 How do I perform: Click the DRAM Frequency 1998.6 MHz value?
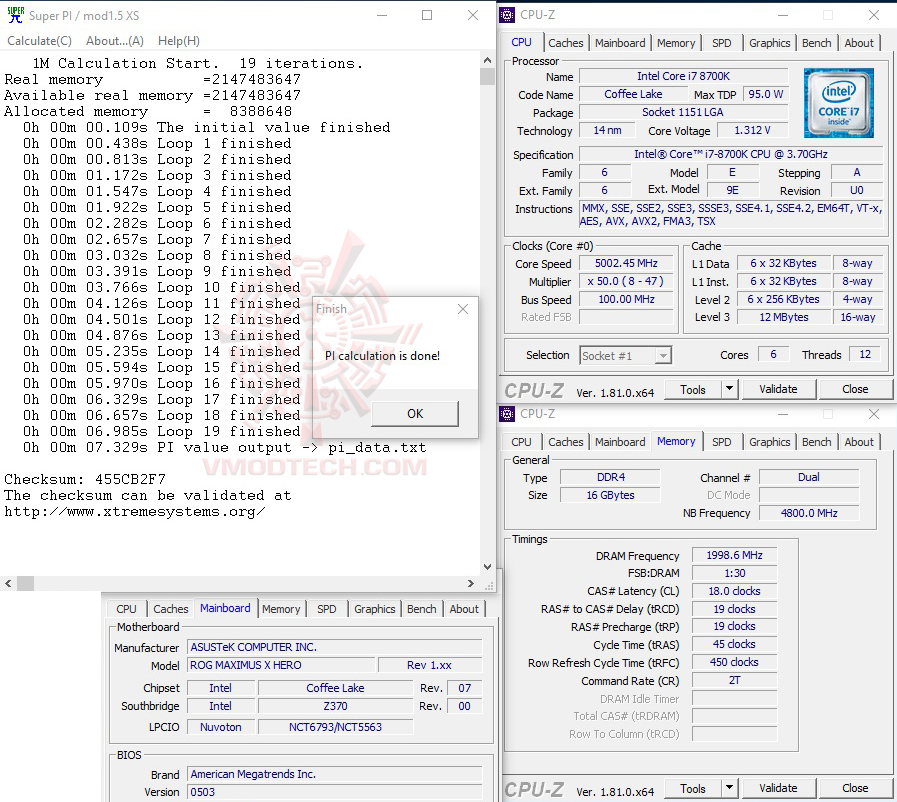tap(734, 555)
